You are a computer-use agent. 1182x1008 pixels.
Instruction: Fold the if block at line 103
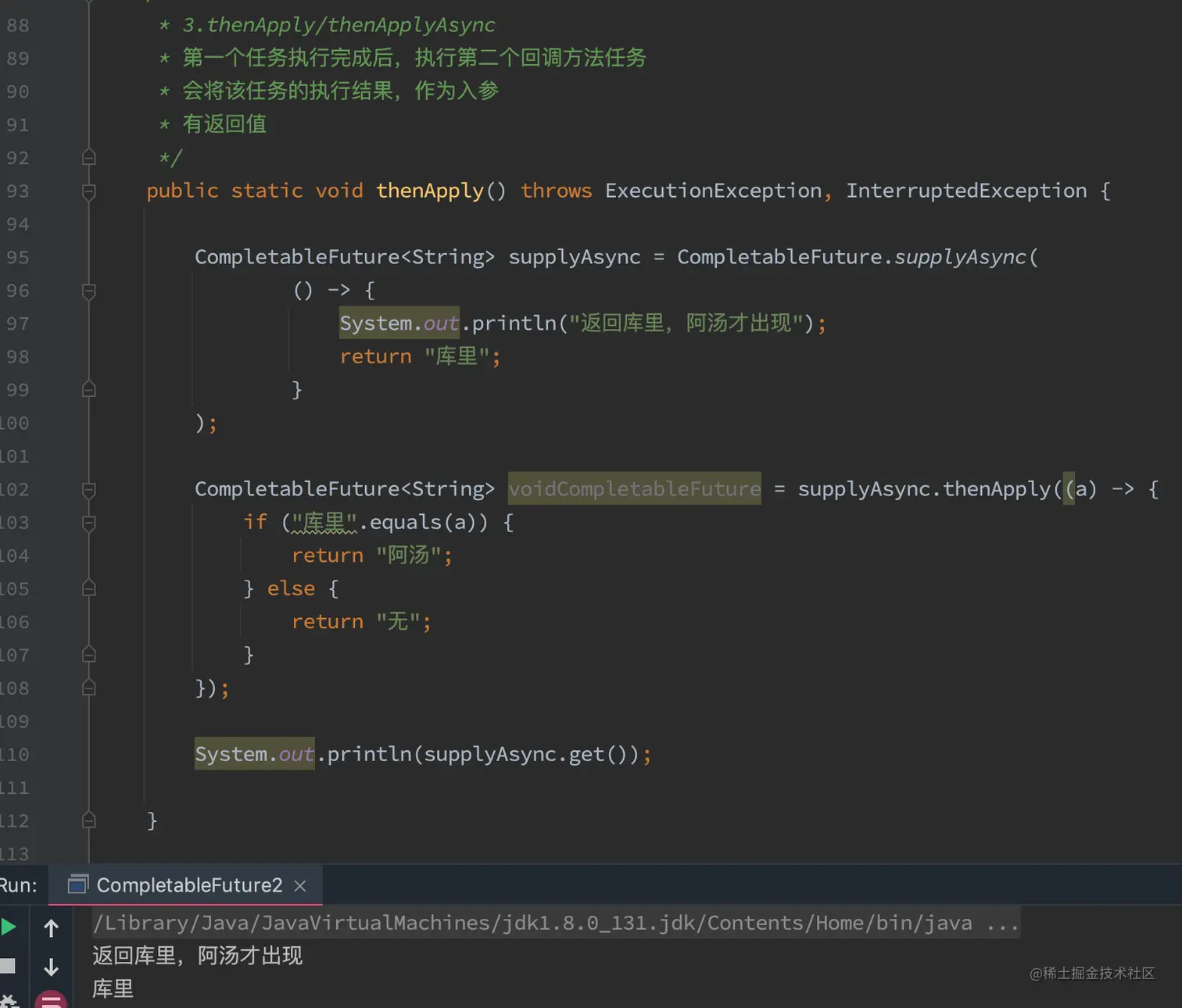89,523
